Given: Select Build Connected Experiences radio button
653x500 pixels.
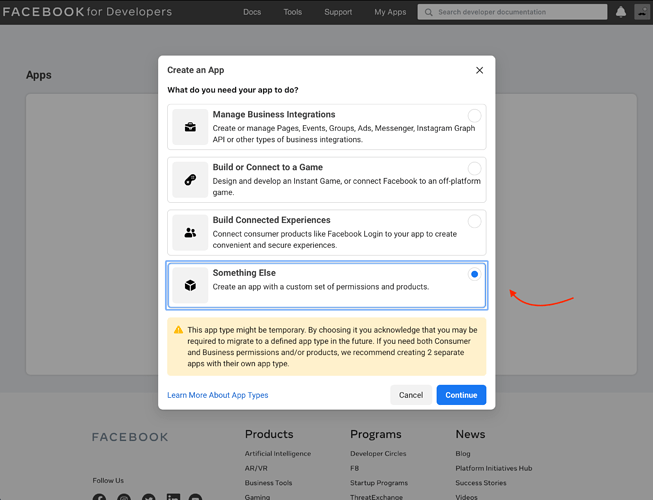Looking at the screenshot, I should tap(474, 221).
